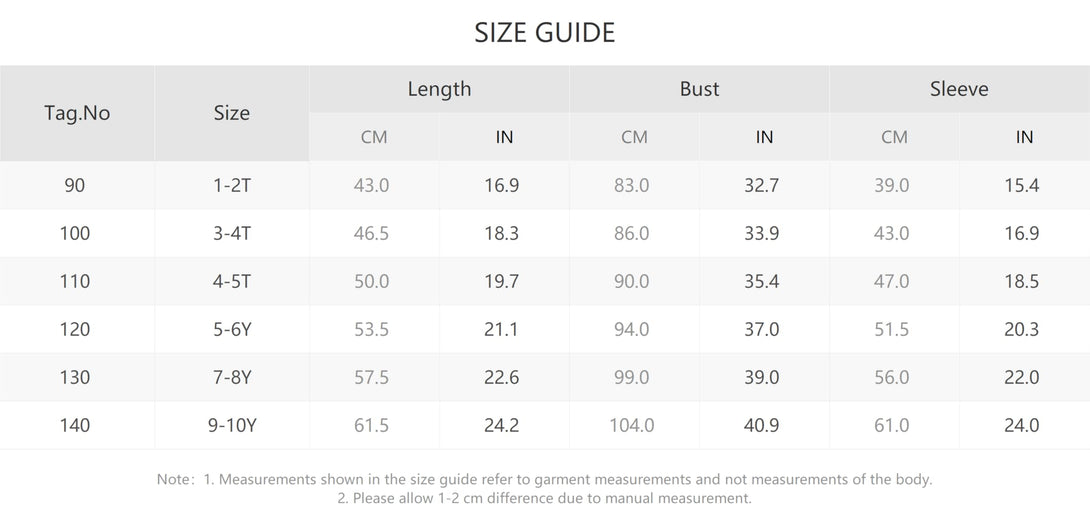Click the Length column header
This screenshot has height=529, width=1090.
pyautogui.click(x=439, y=89)
